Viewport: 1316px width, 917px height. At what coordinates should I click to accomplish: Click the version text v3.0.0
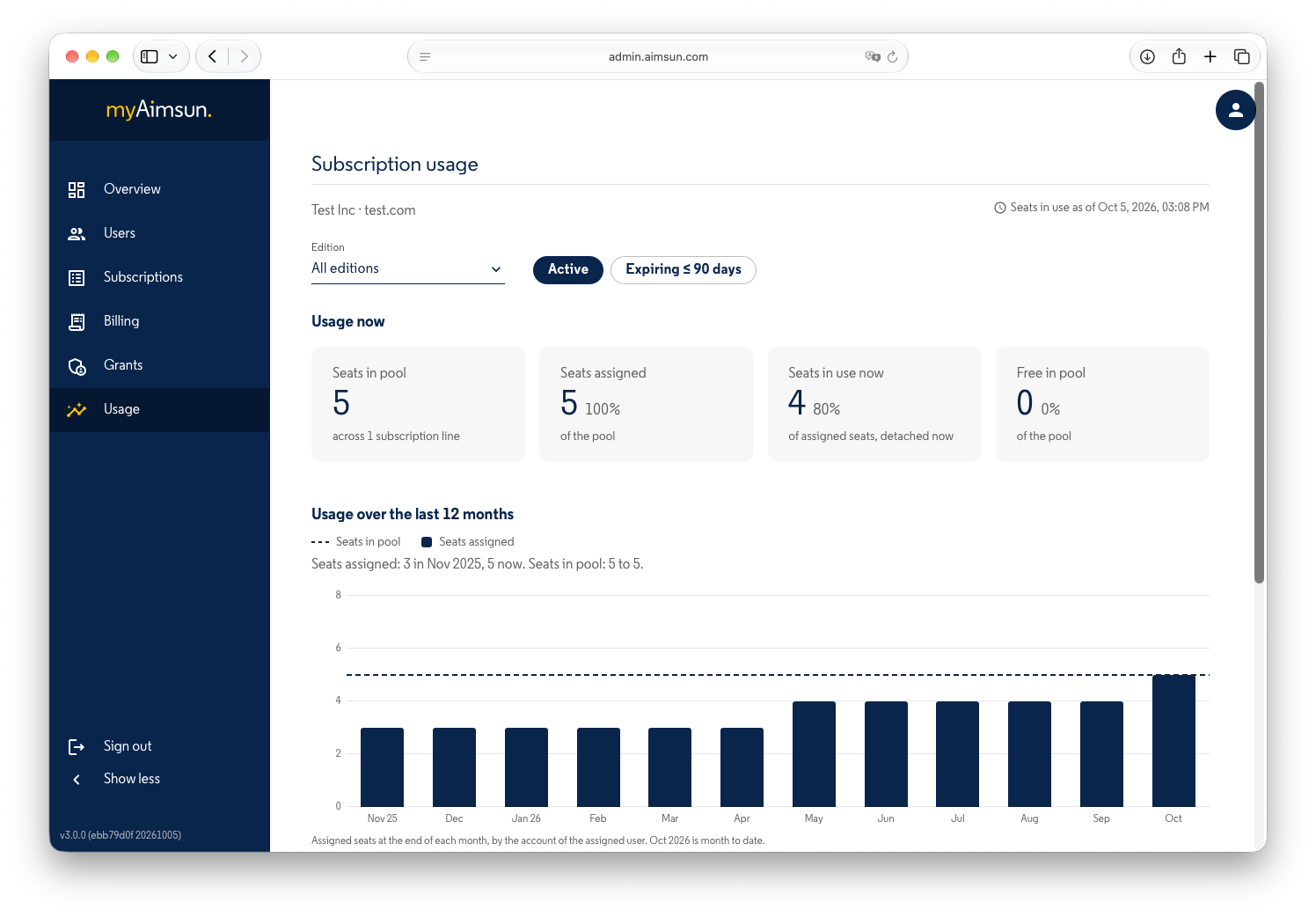click(121, 835)
